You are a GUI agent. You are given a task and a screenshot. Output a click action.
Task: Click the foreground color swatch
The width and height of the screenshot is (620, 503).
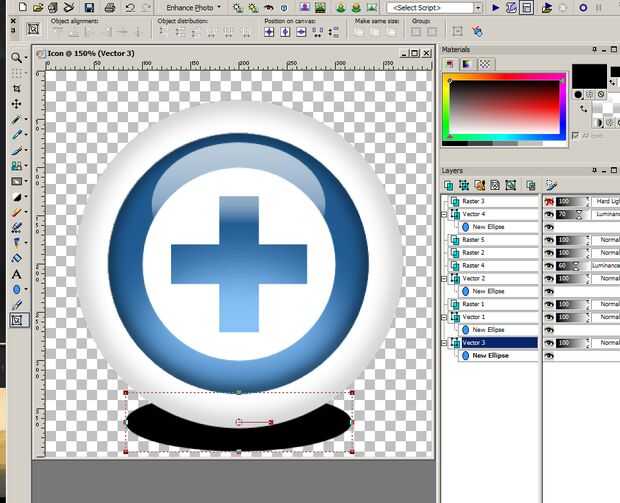589,76
